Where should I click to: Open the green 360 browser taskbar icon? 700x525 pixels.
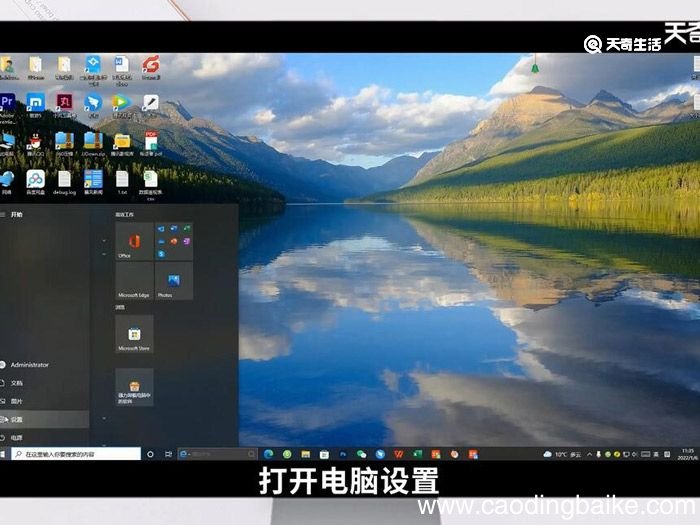coord(287,454)
